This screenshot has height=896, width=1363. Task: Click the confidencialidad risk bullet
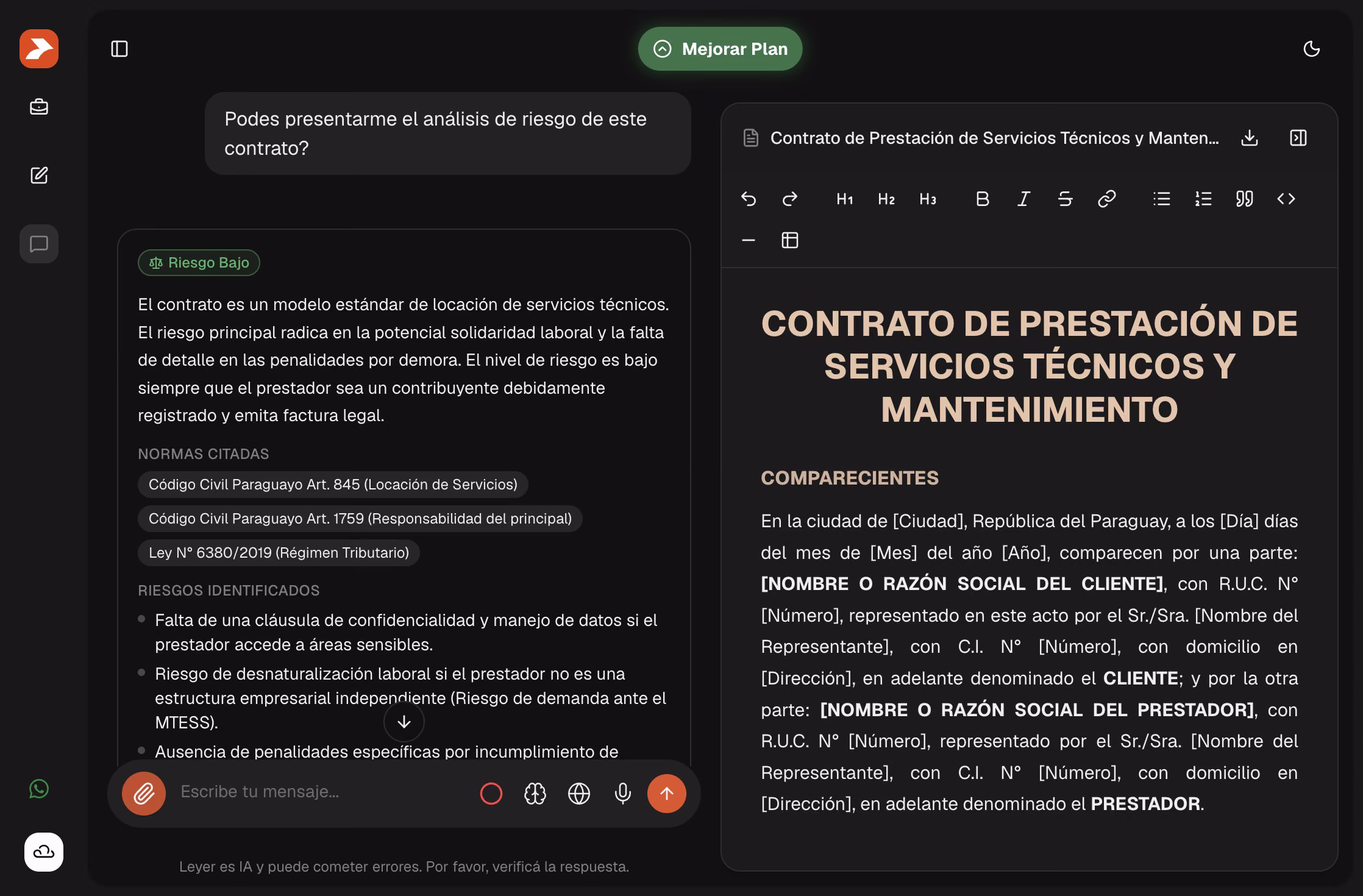click(x=406, y=632)
